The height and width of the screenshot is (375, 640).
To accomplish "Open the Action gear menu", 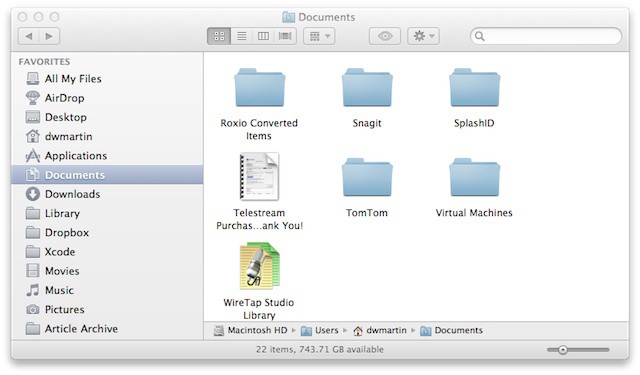I will [423, 36].
